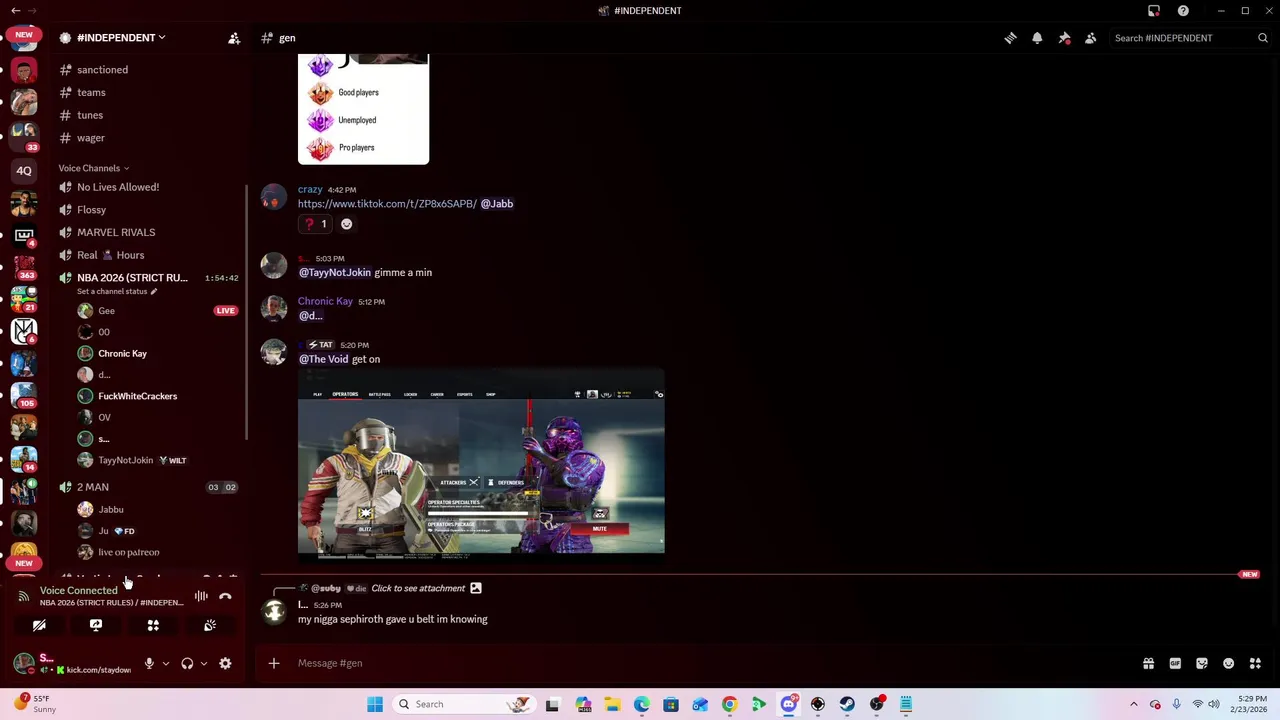Screen dimensions: 1280x720
Task: Click the 4Q server icon in the server list
Action: click(x=24, y=171)
